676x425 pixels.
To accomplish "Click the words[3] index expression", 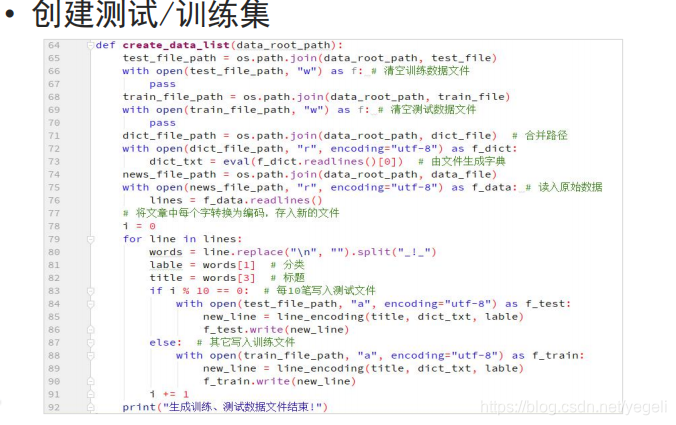I will coord(229,278).
